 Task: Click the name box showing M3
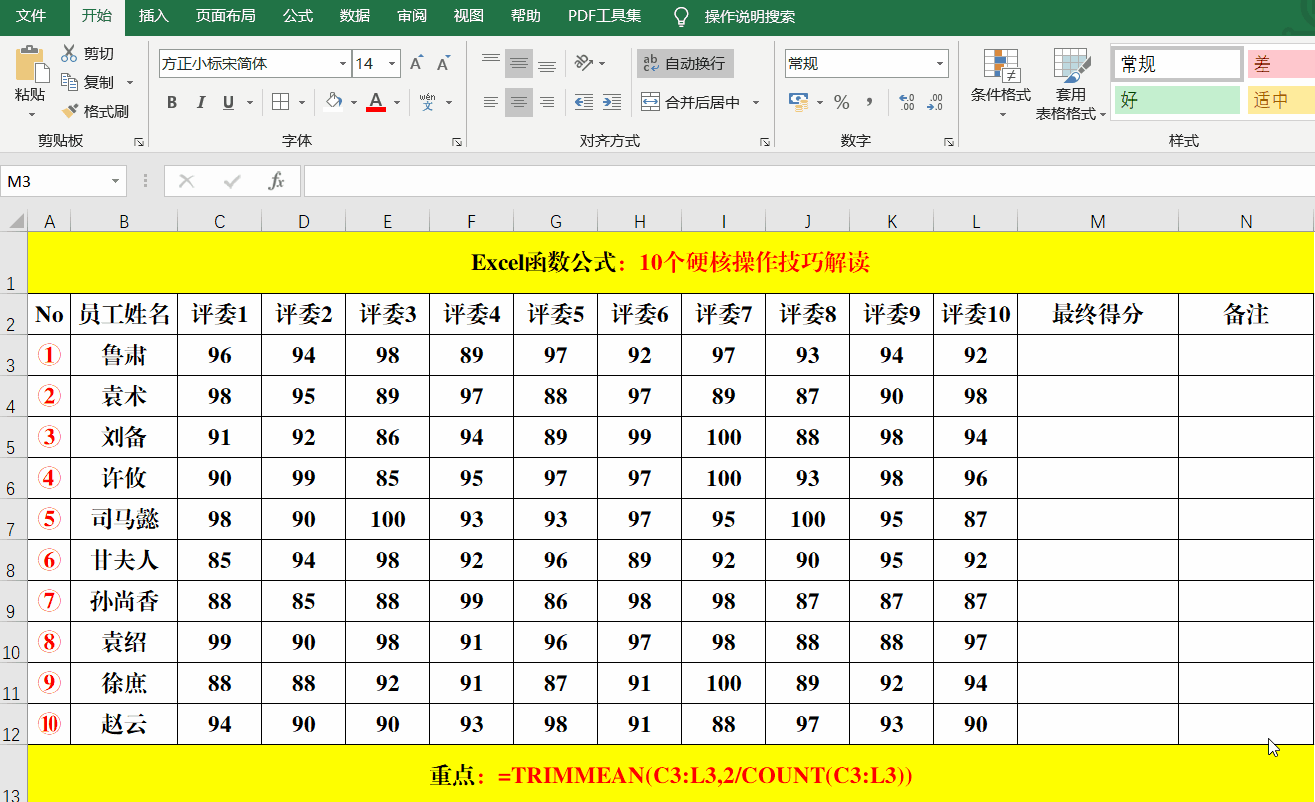tap(56, 180)
